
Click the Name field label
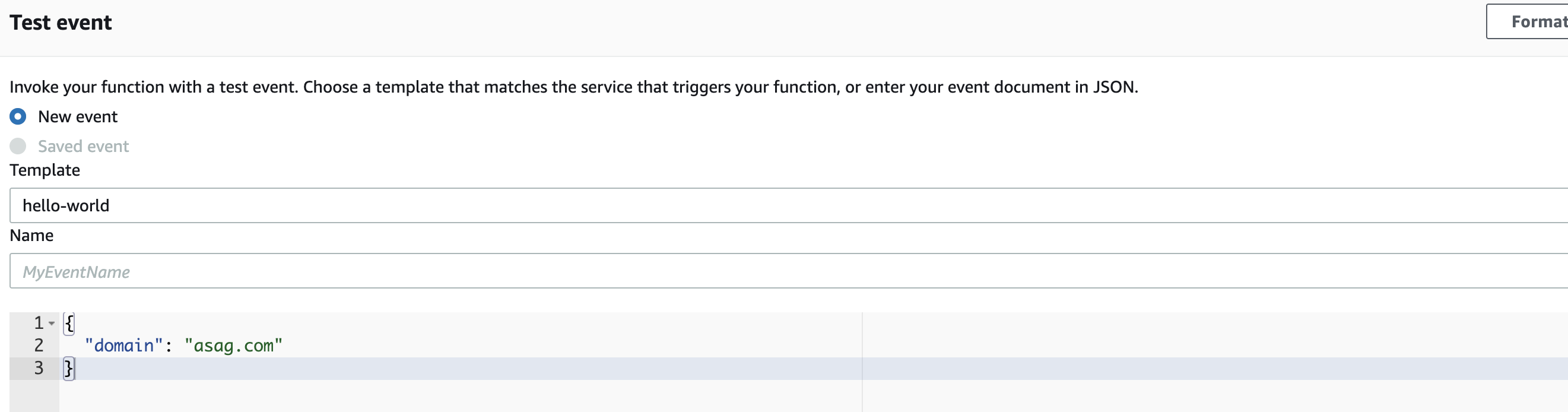pyautogui.click(x=31, y=236)
